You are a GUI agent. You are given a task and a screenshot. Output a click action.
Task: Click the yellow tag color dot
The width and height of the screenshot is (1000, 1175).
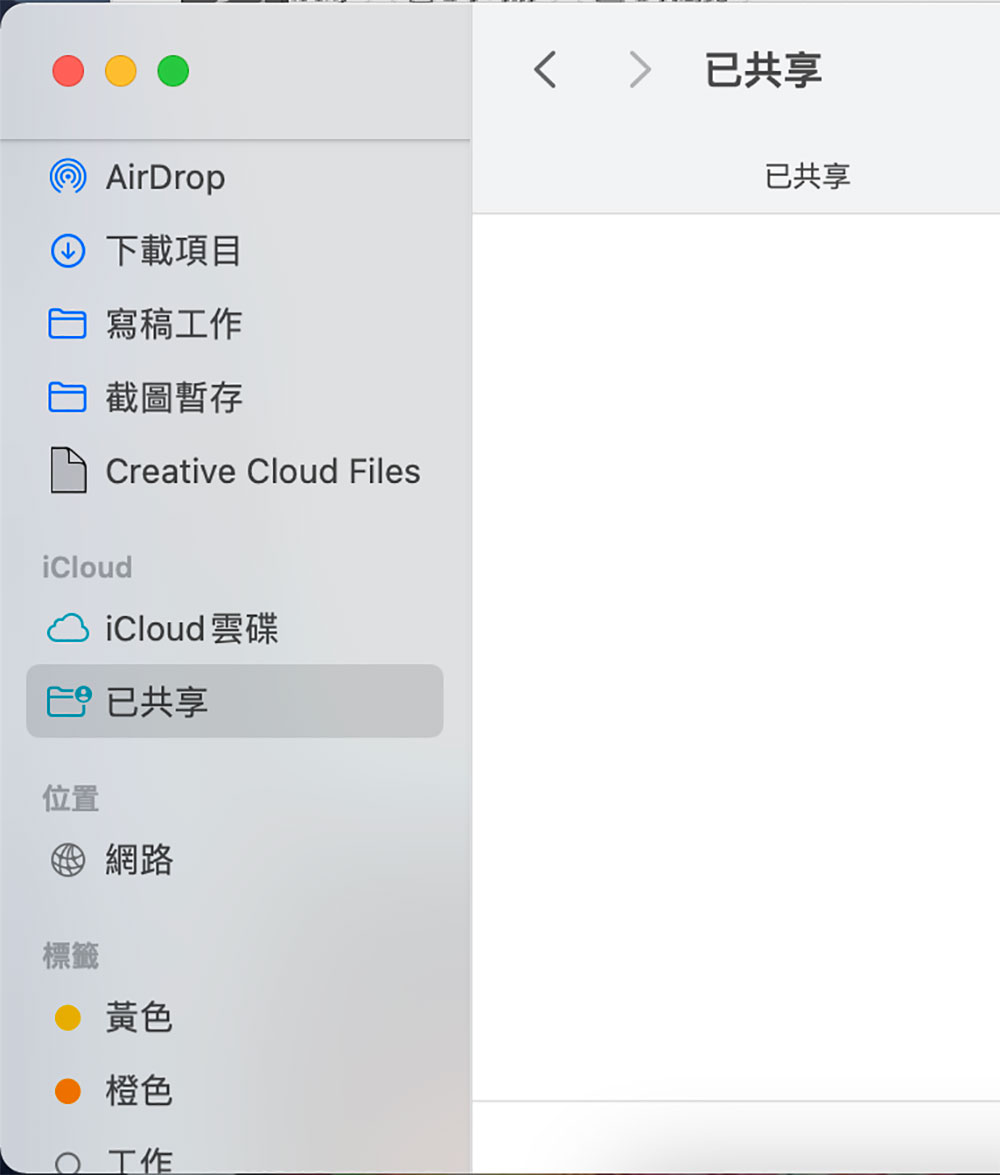pos(68,1018)
